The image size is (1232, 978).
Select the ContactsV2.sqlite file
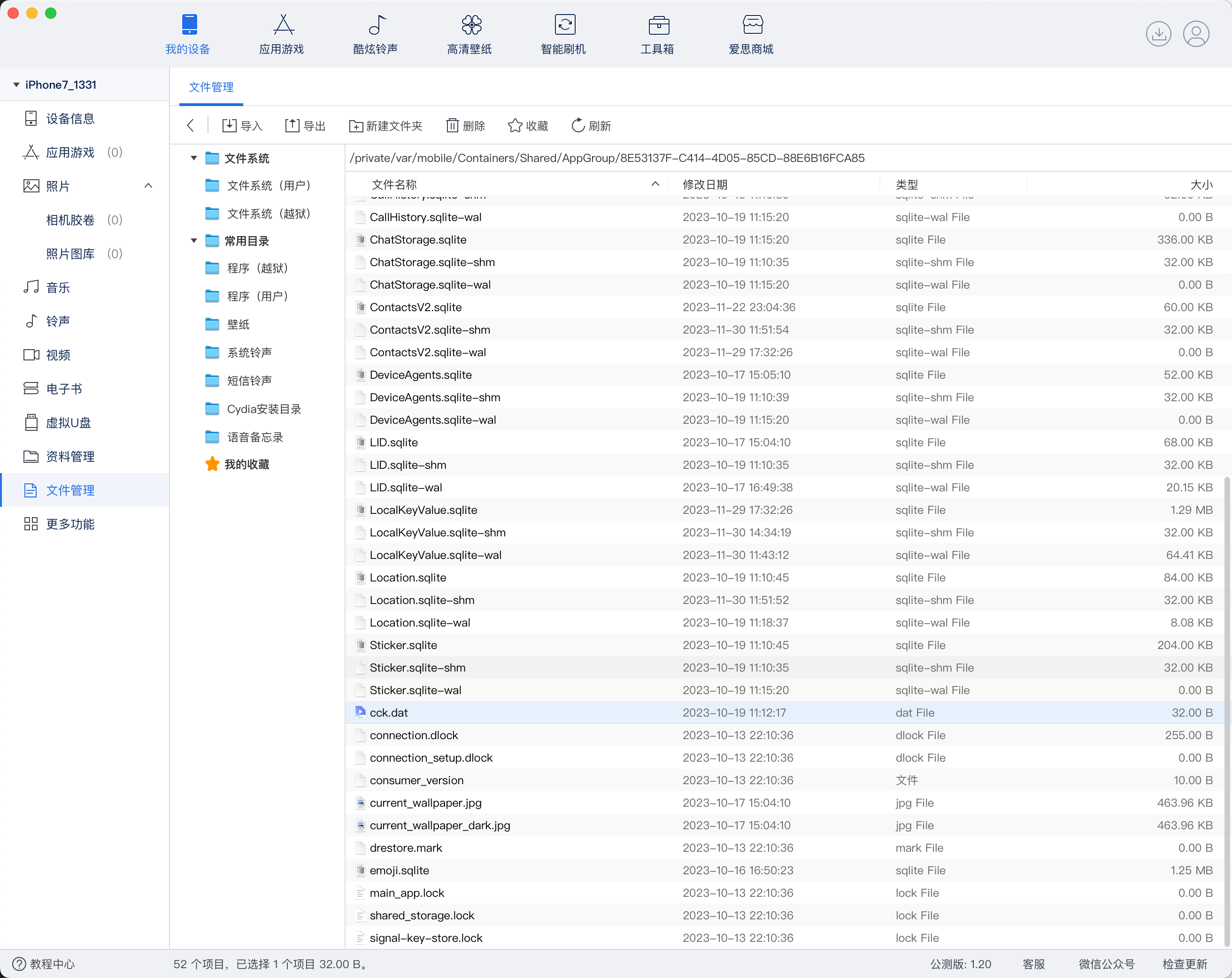(788, 307)
